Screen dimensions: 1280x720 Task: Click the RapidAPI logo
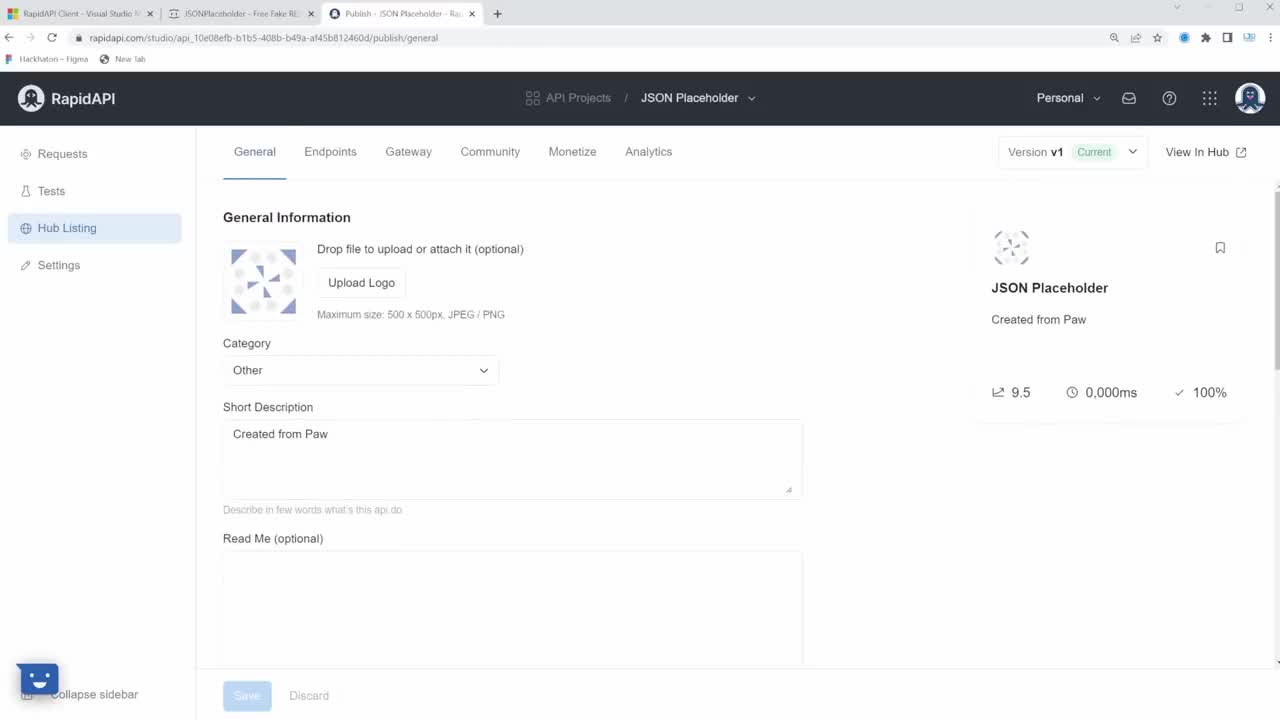(x=66, y=98)
